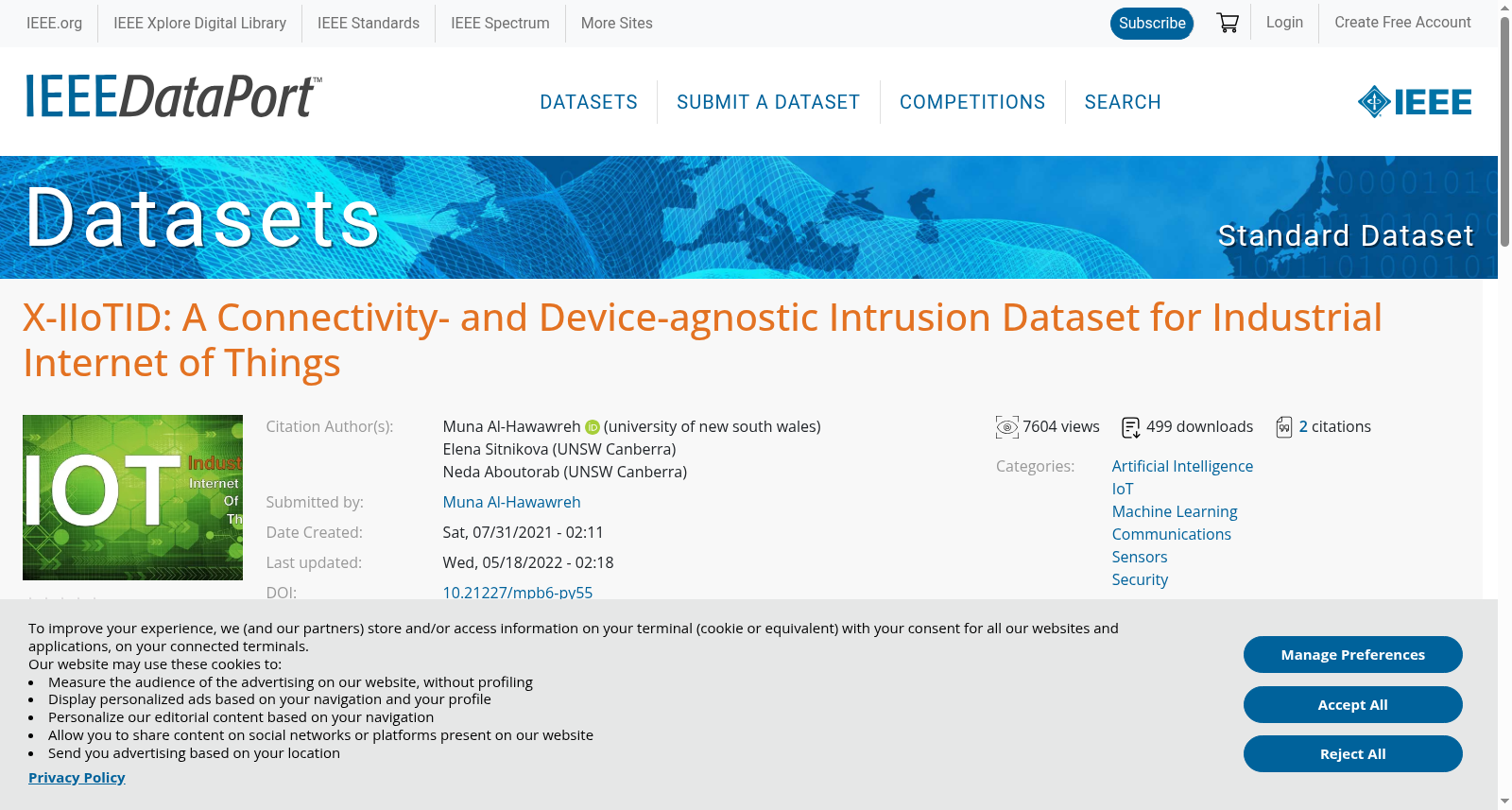Open Communications category link

(x=1172, y=535)
